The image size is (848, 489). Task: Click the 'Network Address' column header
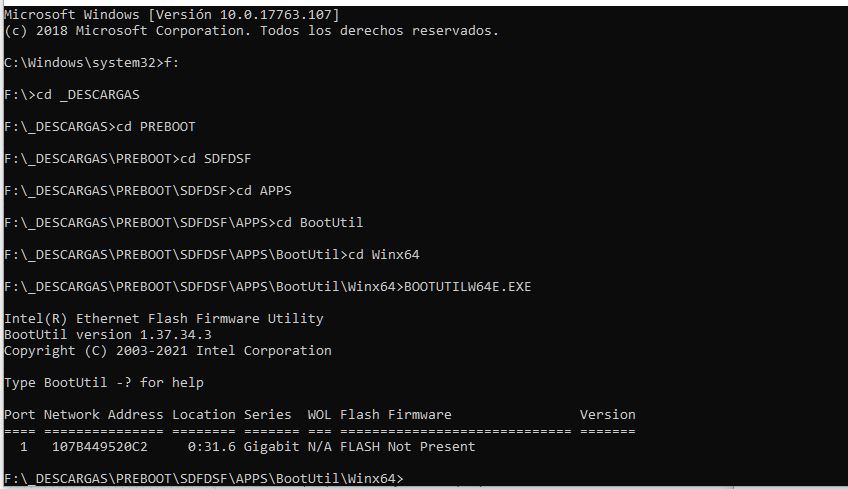103,414
